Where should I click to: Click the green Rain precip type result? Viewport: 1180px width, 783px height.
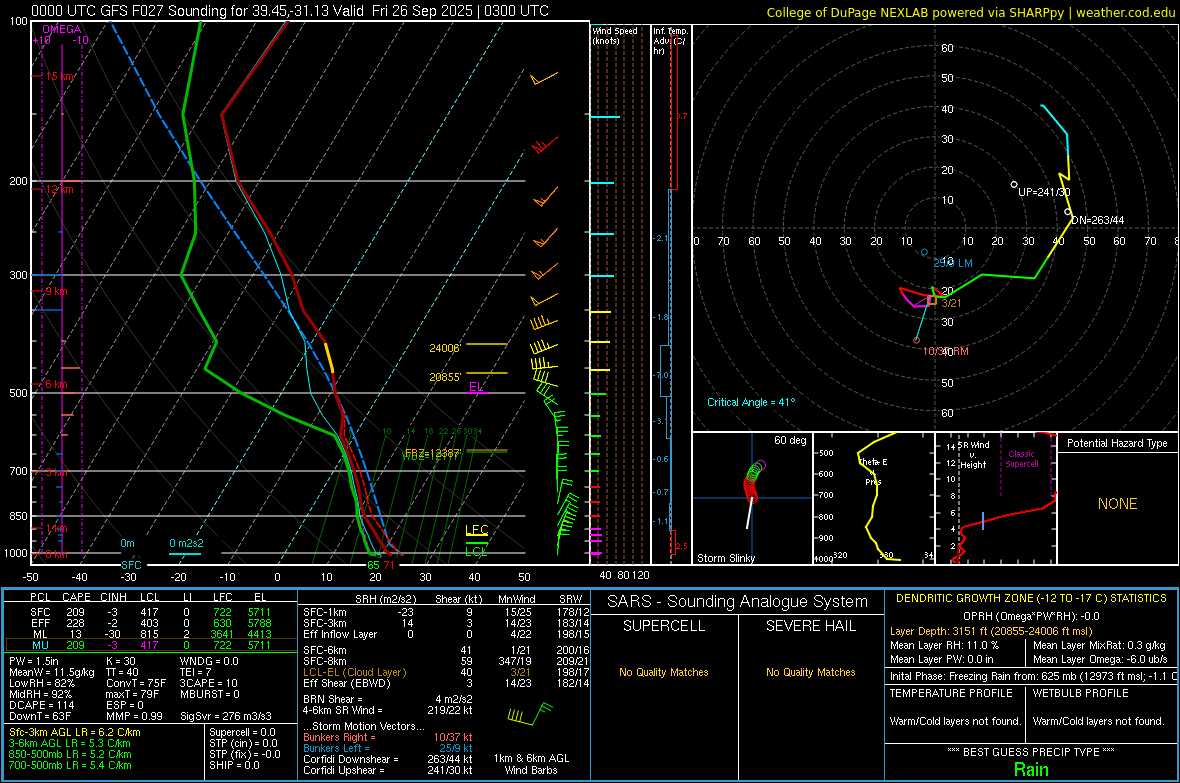[x=1031, y=769]
